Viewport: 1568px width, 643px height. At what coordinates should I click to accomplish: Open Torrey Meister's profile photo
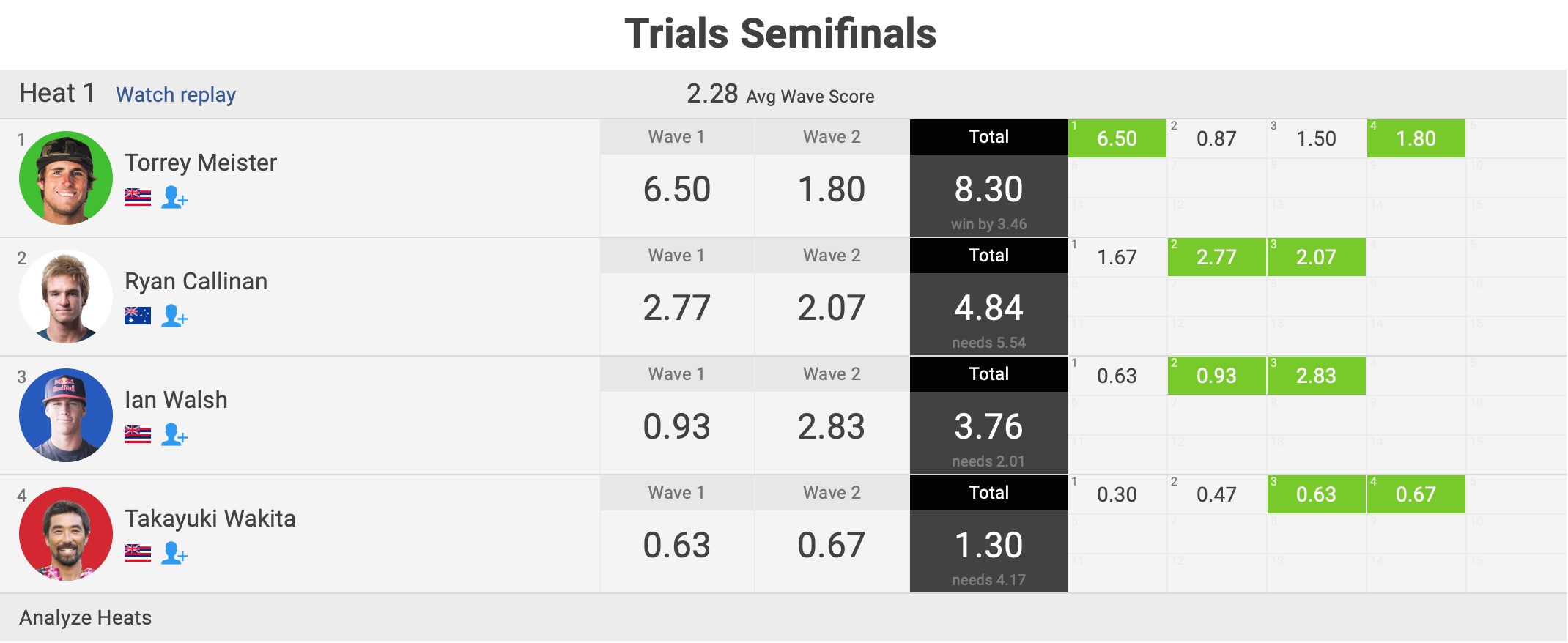(x=66, y=178)
